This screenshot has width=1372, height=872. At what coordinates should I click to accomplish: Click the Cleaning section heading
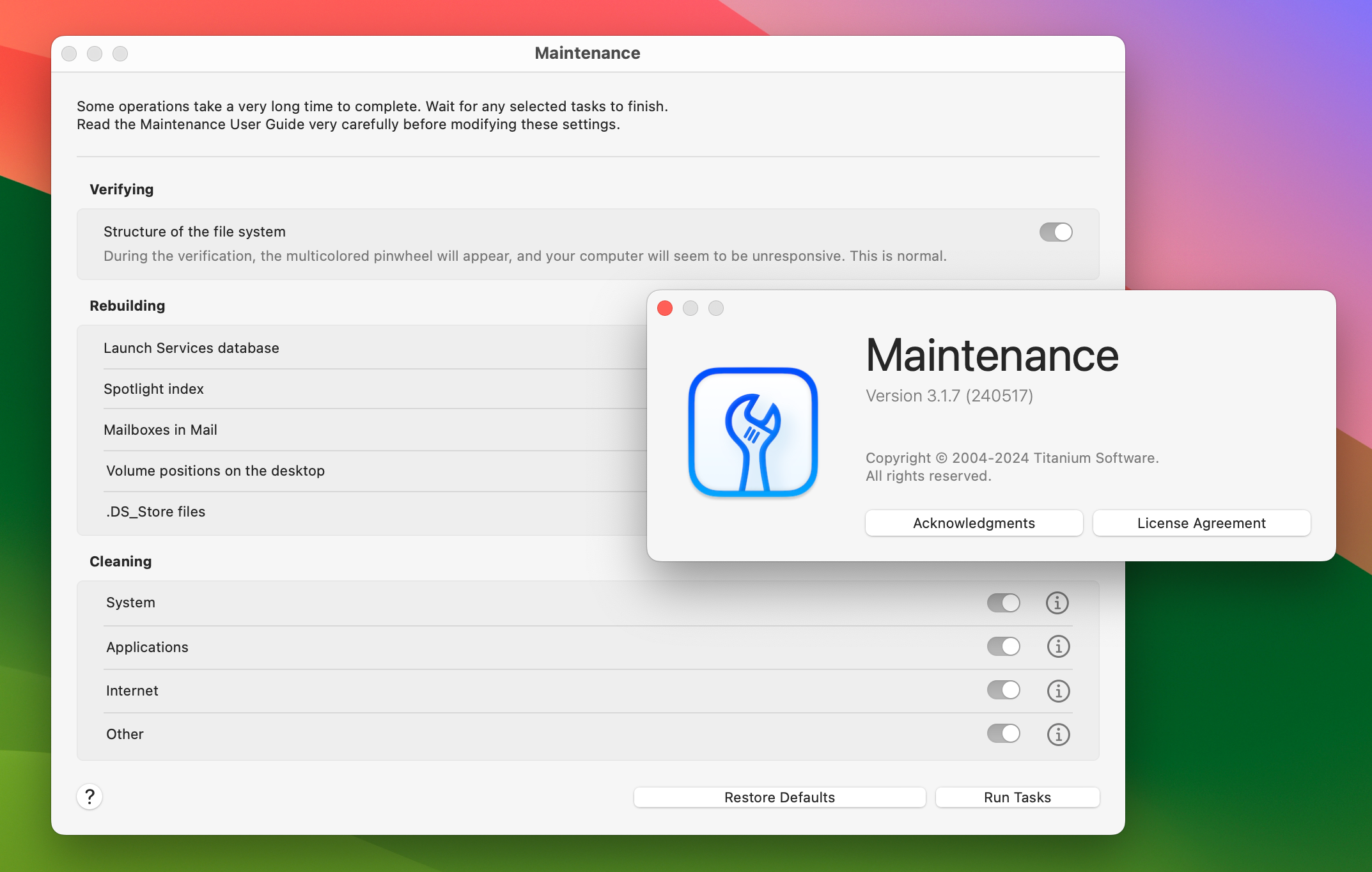[x=120, y=561]
